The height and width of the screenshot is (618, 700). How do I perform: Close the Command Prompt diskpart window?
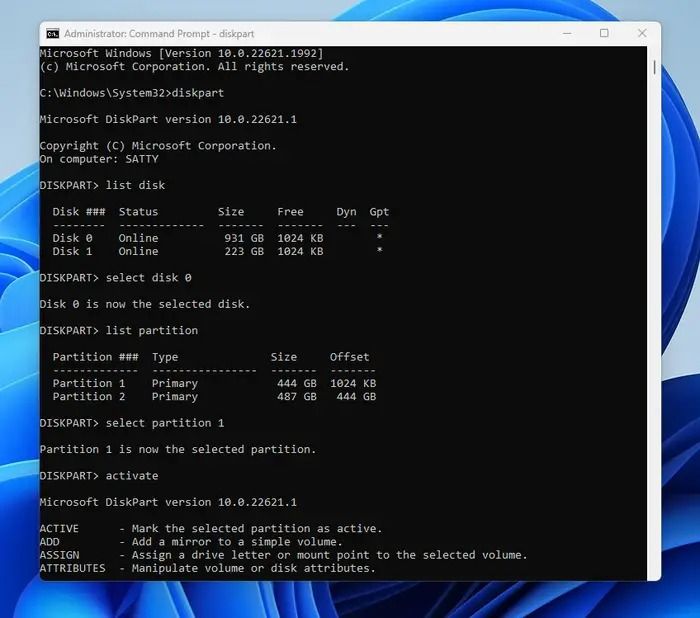tap(642, 33)
